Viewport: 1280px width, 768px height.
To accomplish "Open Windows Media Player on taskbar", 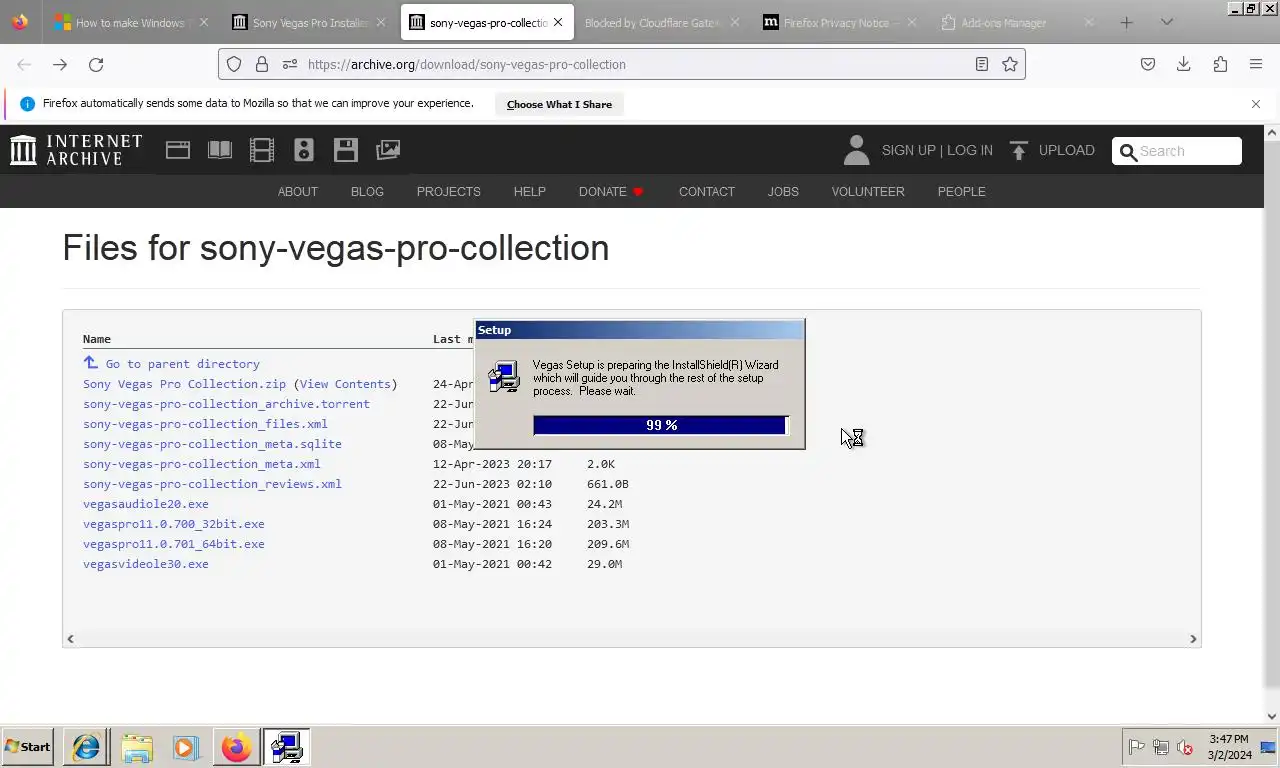I will [x=185, y=747].
